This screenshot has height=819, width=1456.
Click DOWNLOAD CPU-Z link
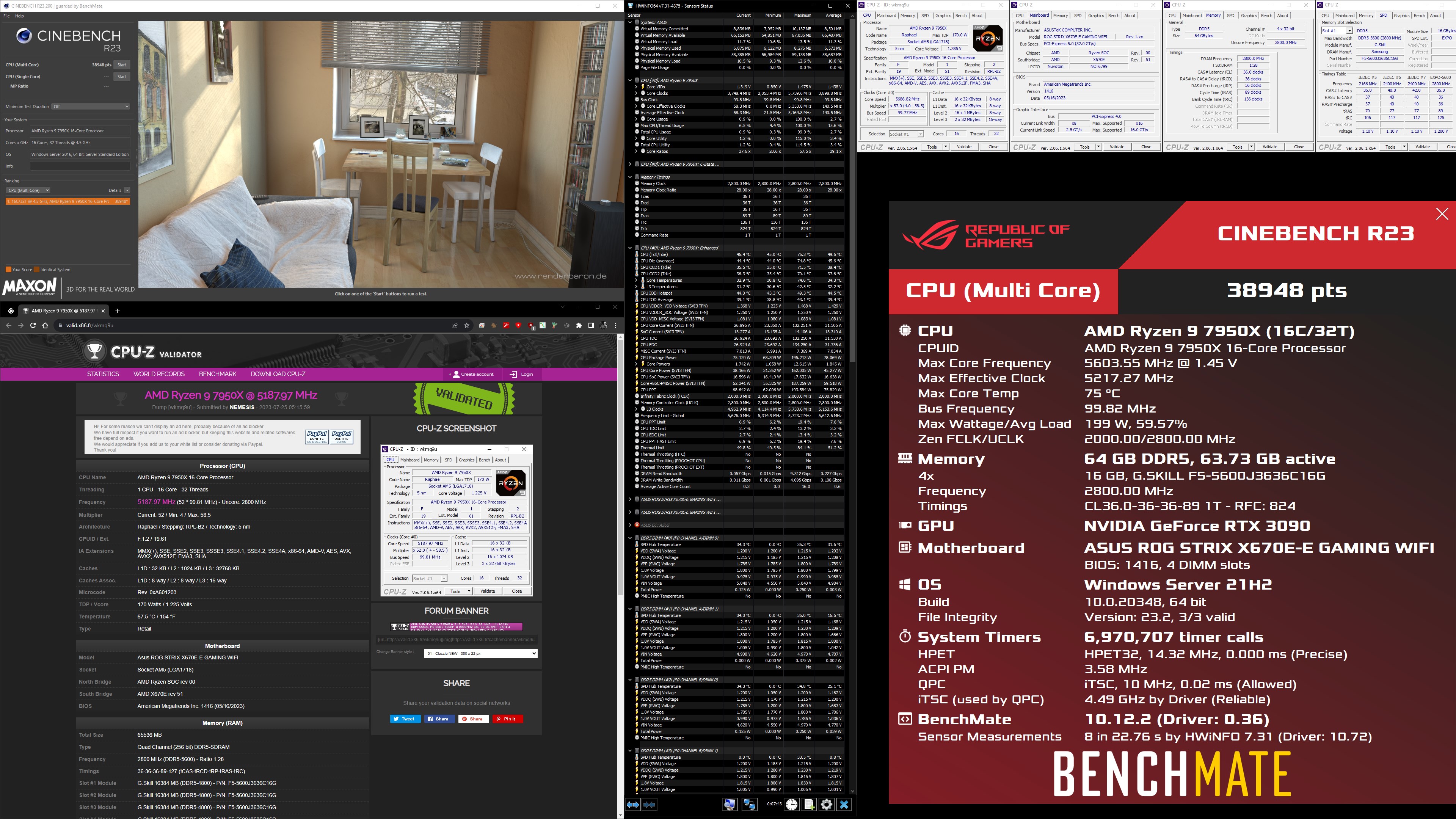278,374
